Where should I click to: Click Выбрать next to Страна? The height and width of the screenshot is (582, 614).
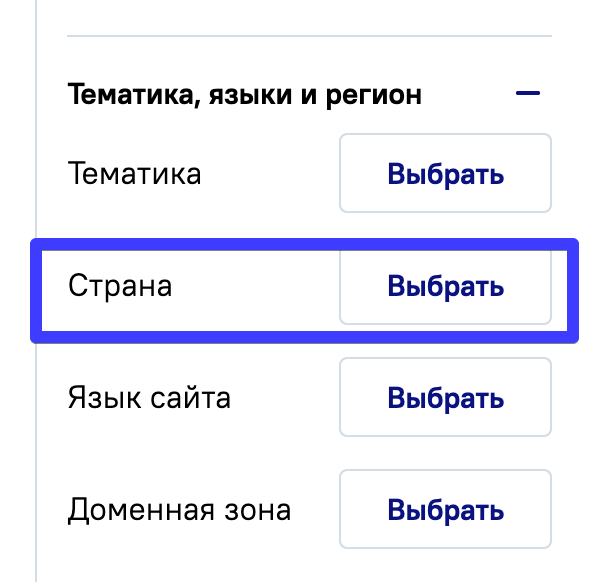click(445, 286)
